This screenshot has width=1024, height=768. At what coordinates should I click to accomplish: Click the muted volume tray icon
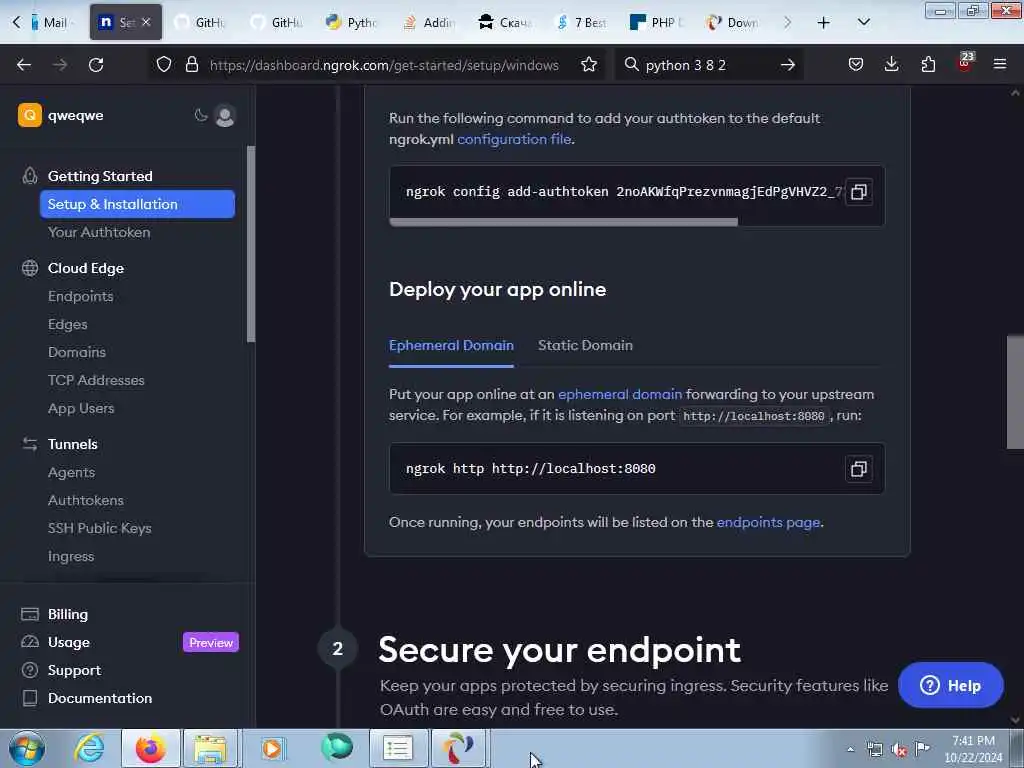[x=899, y=750]
